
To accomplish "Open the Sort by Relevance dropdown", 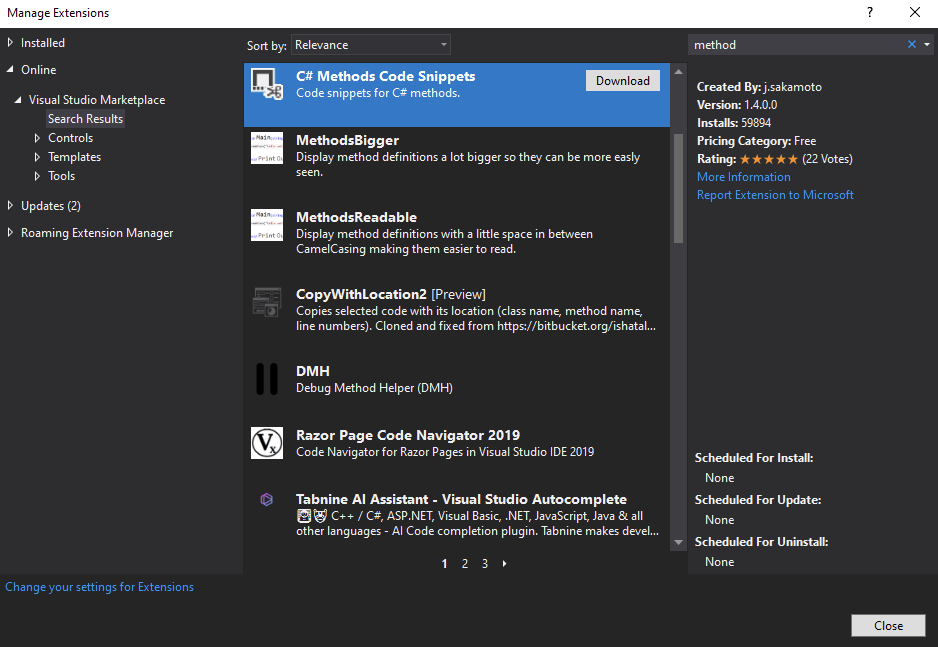I will click(371, 45).
